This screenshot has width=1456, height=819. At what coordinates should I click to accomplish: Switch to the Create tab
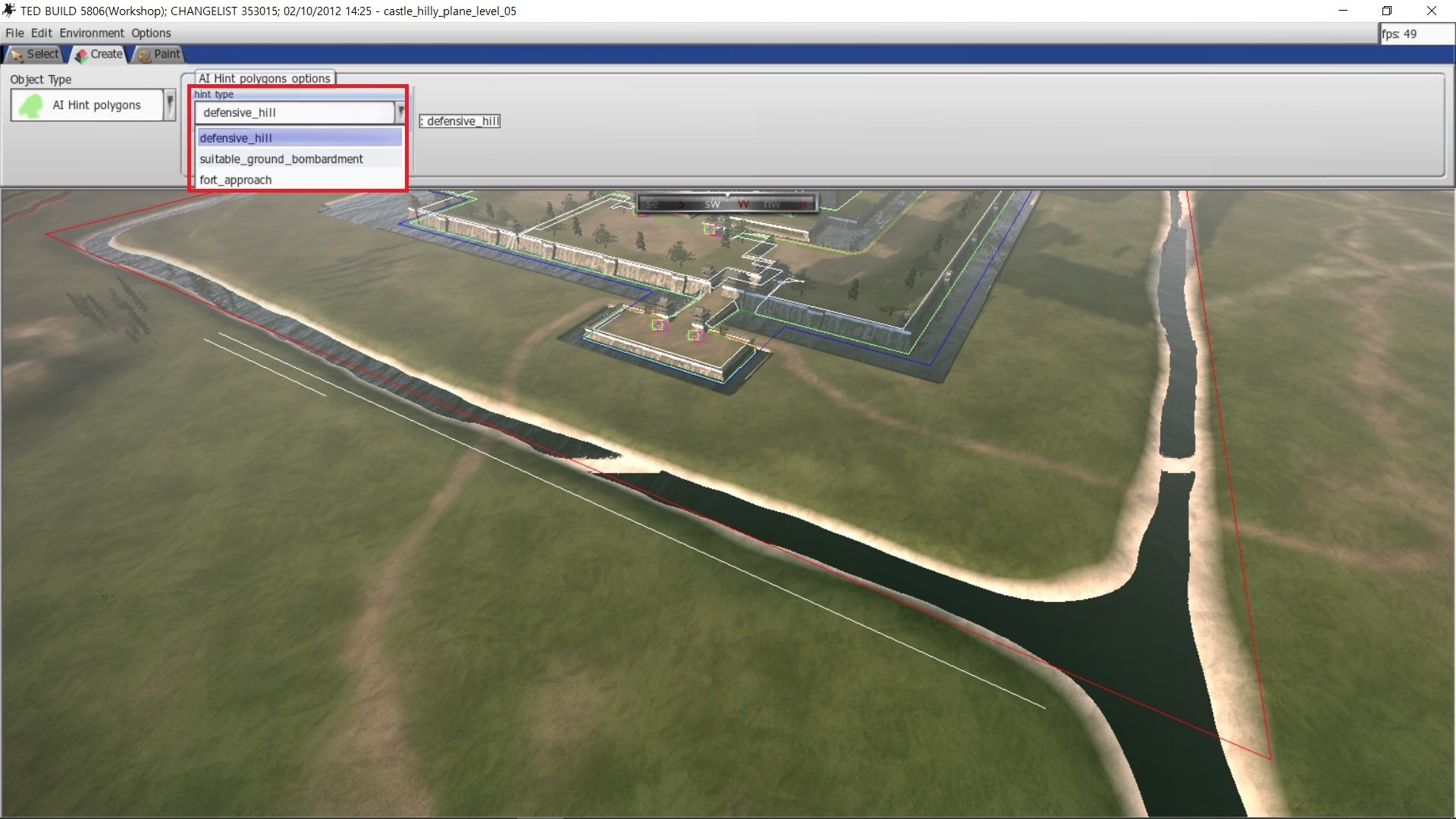pos(99,54)
